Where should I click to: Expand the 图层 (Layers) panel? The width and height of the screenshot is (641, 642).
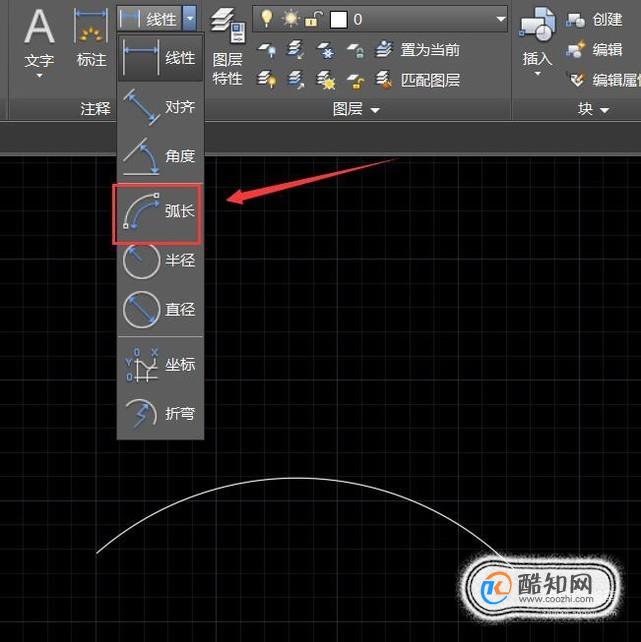(356, 109)
